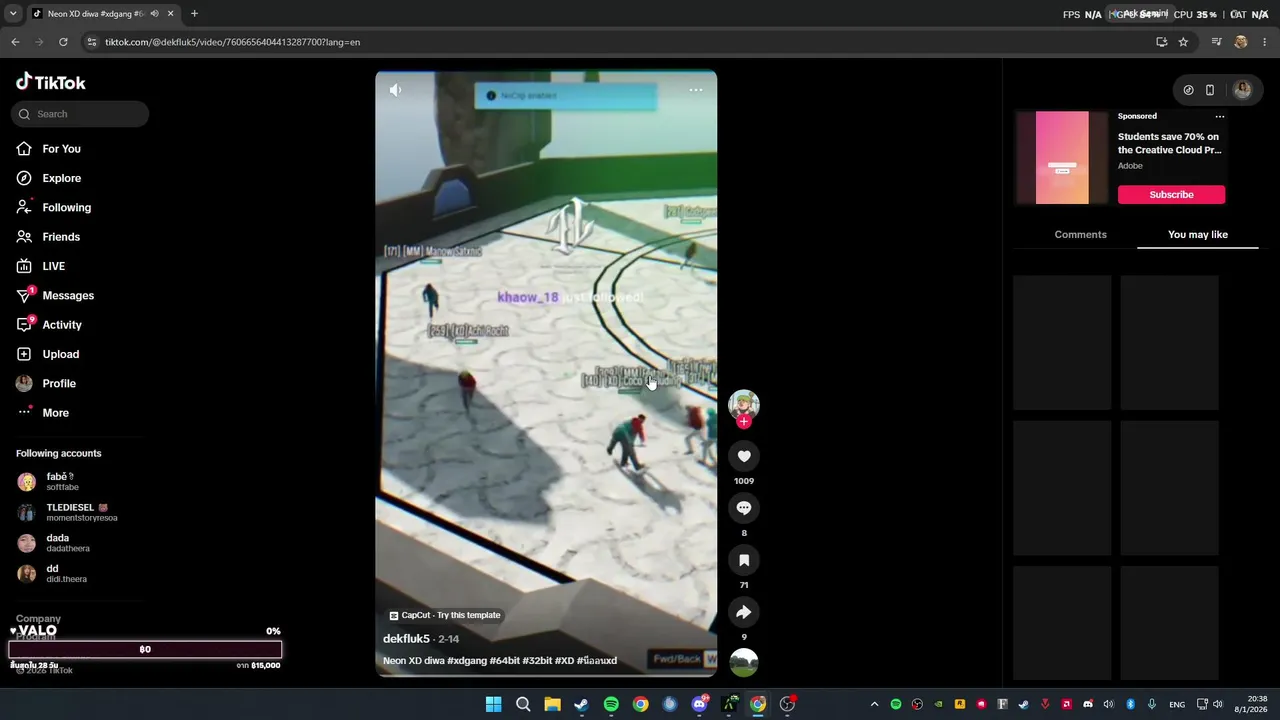
Task: Focus the TikTok search field
Action: click(x=80, y=114)
